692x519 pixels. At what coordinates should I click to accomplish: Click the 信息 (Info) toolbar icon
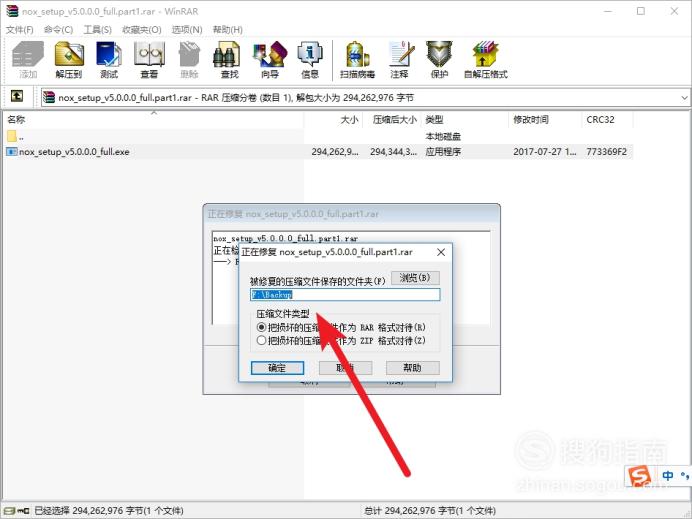tap(310, 60)
